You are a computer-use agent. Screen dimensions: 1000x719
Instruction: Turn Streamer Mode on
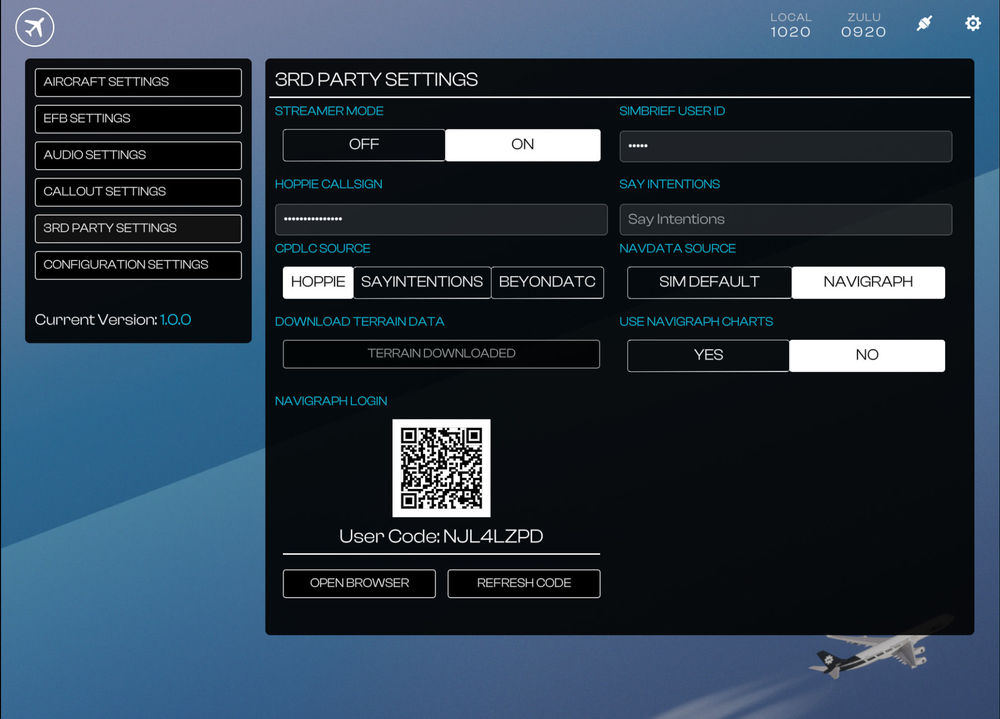tap(522, 145)
